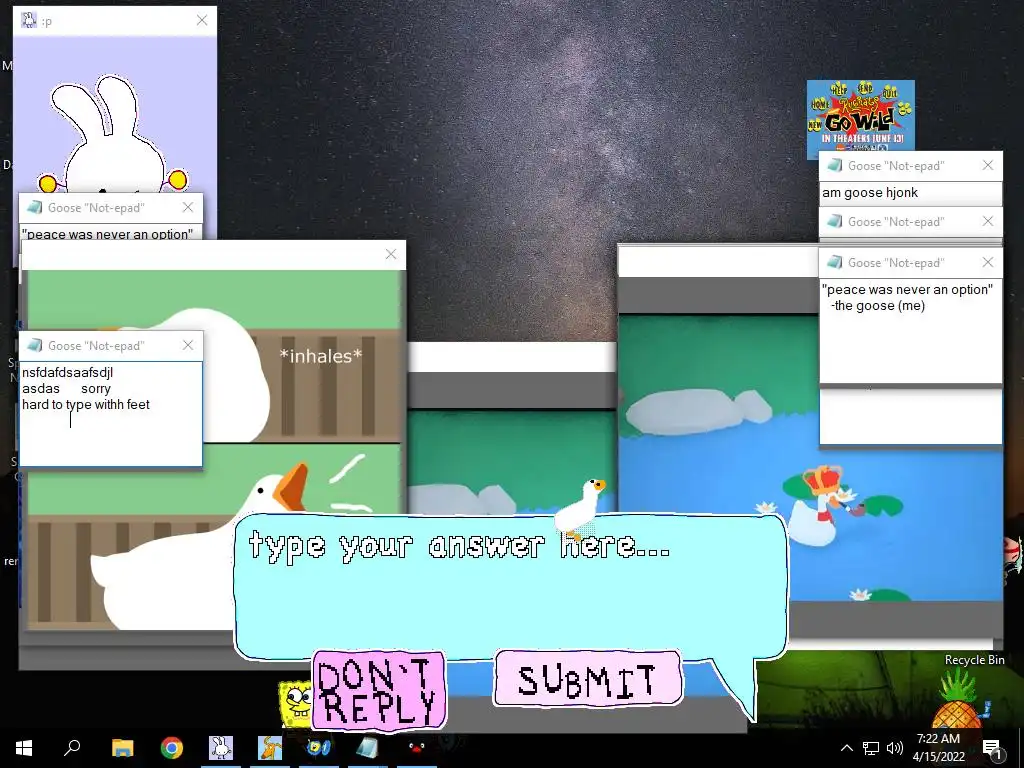Open the volume speaker tray icon
This screenshot has width=1024, height=768.
pos(895,748)
